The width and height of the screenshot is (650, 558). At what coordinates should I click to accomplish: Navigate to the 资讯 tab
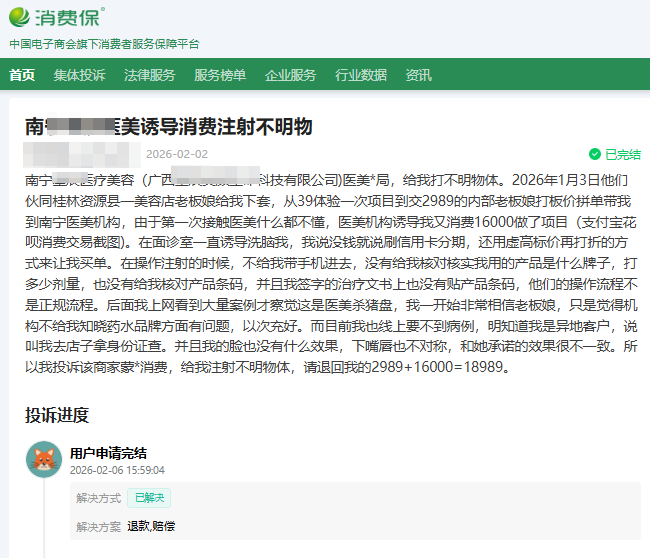click(419, 75)
